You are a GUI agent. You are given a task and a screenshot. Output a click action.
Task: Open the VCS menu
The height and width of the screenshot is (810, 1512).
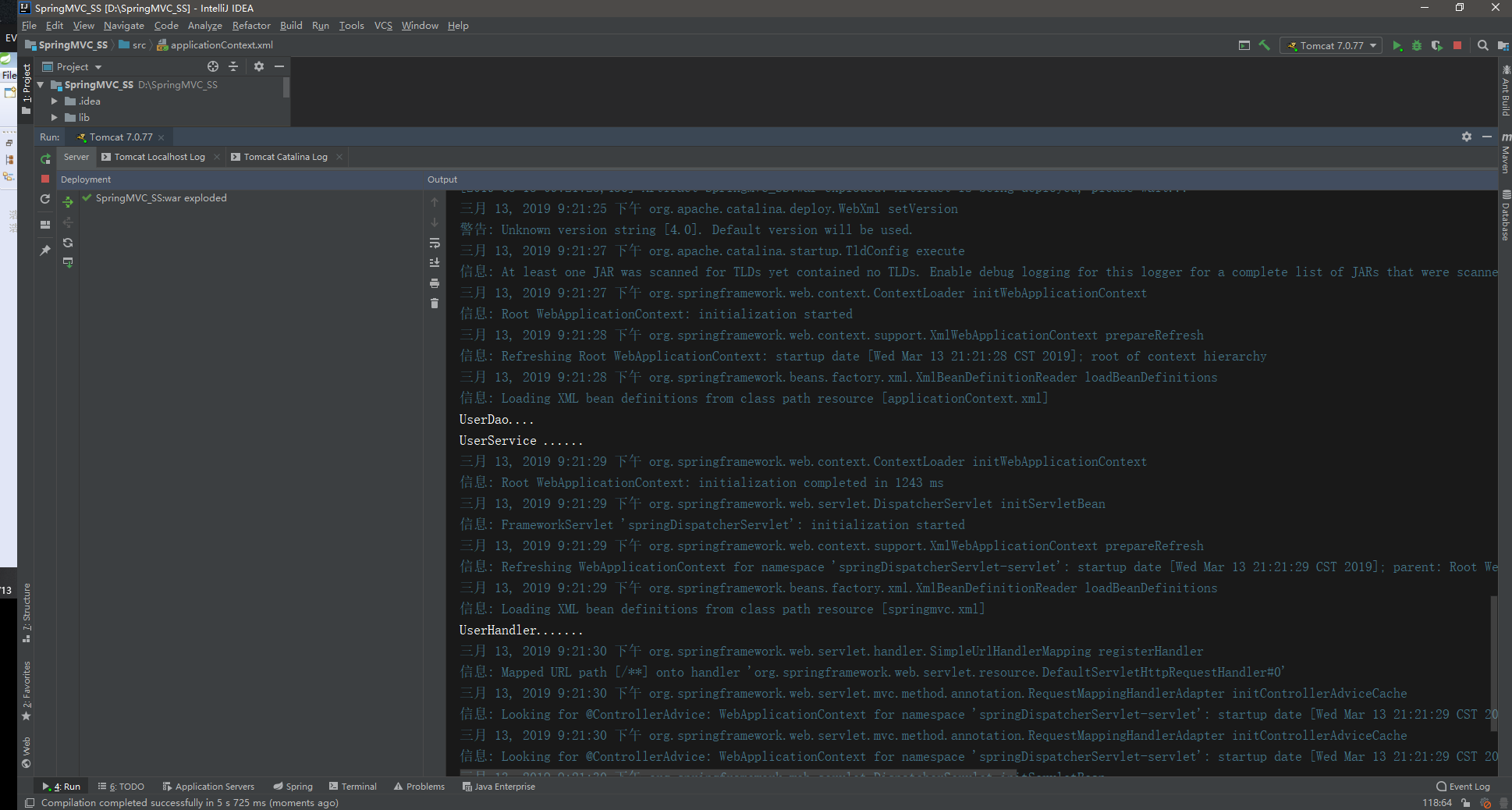pyautogui.click(x=383, y=26)
